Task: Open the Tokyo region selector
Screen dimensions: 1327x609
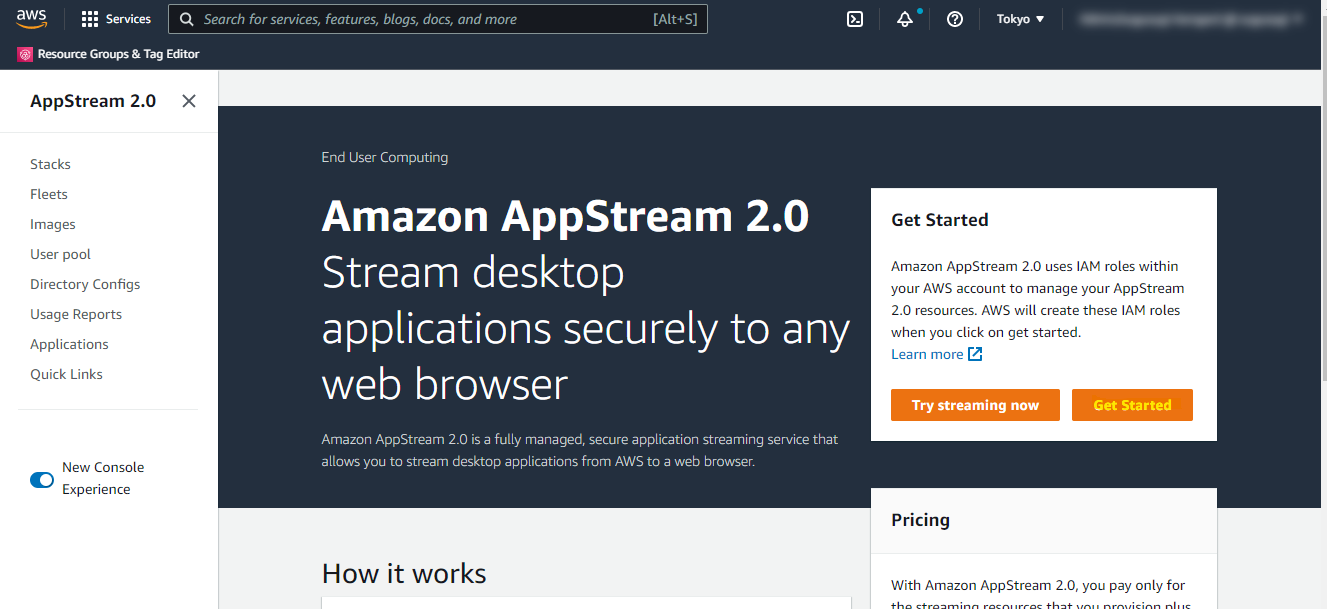Action: (1019, 18)
